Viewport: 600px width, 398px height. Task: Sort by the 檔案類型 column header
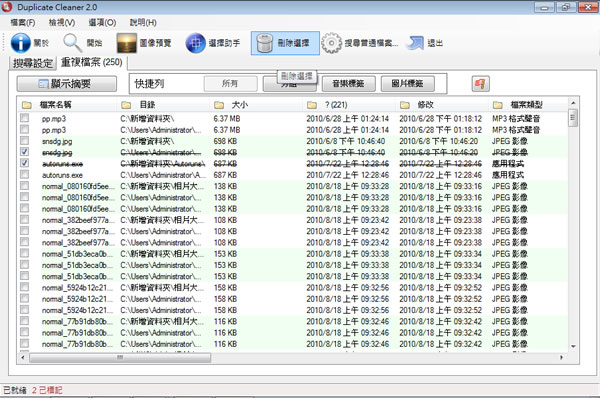(x=526, y=105)
